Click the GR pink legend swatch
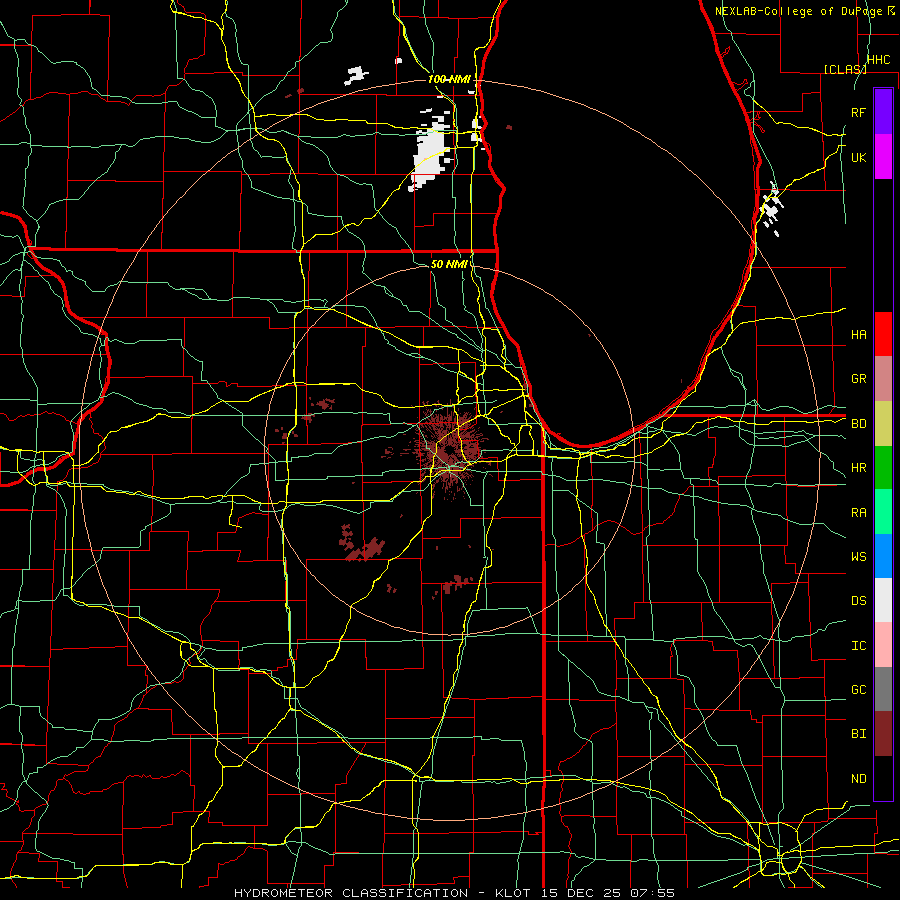Viewport: 900px width, 900px height. pyautogui.click(x=883, y=378)
